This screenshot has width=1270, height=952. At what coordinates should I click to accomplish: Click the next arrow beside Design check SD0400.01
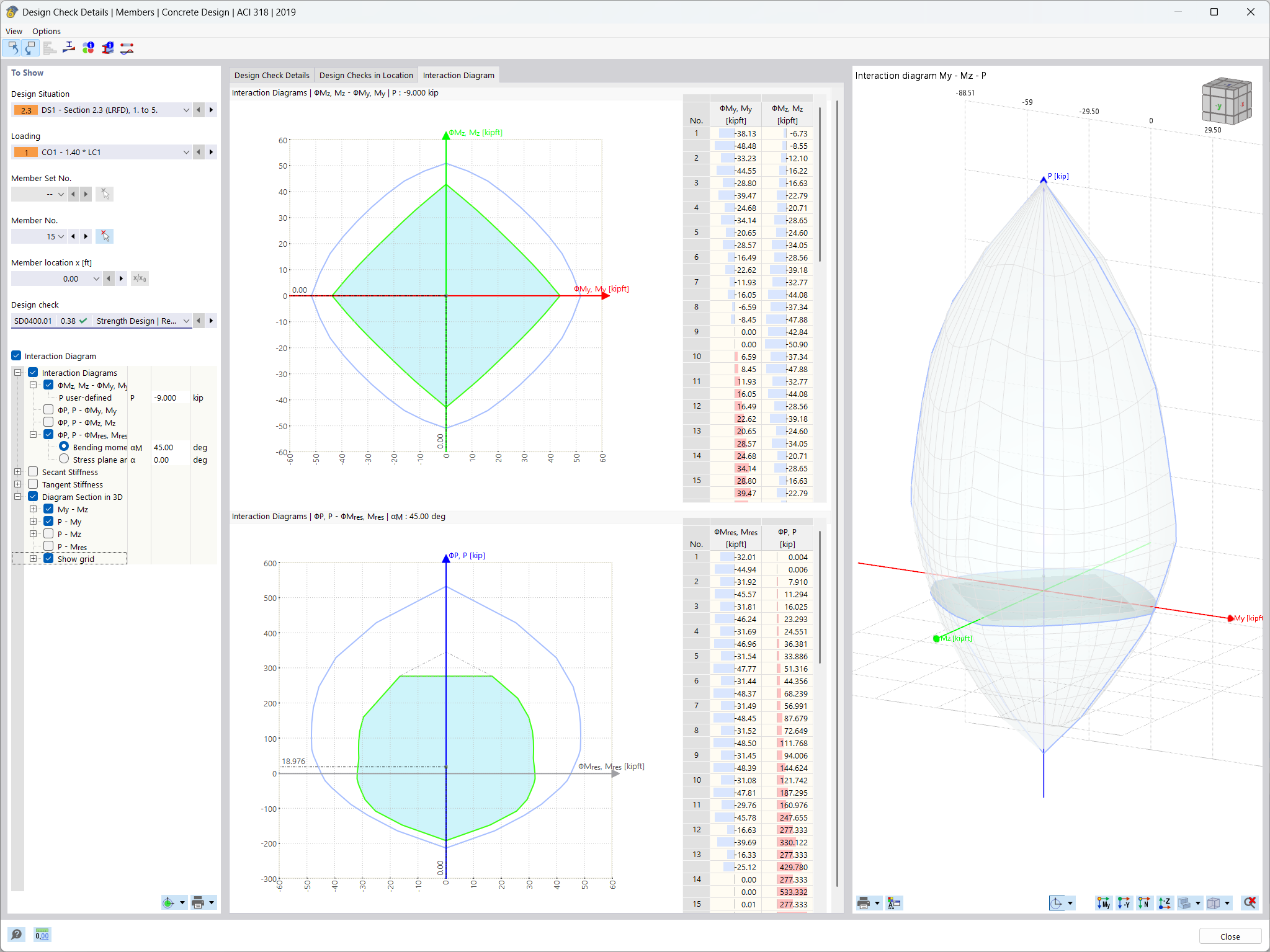click(211, 321)
